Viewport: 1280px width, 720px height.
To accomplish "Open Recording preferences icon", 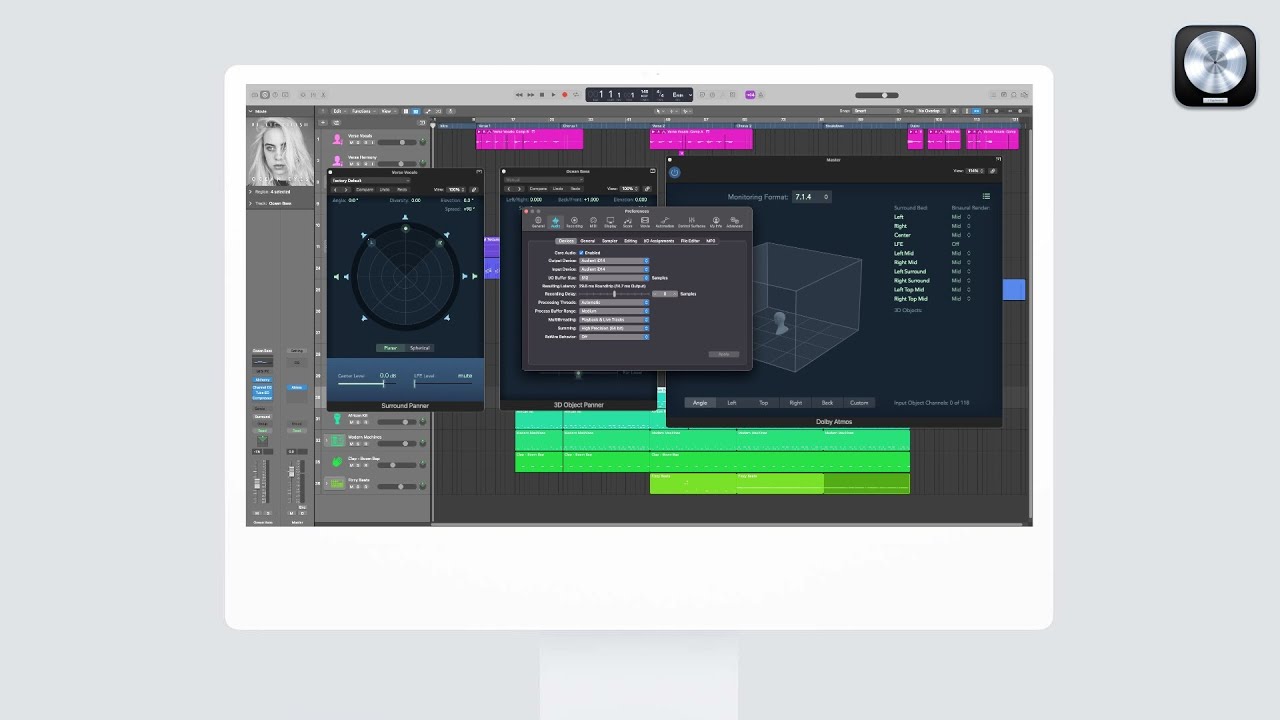I will tap(574, 222).
